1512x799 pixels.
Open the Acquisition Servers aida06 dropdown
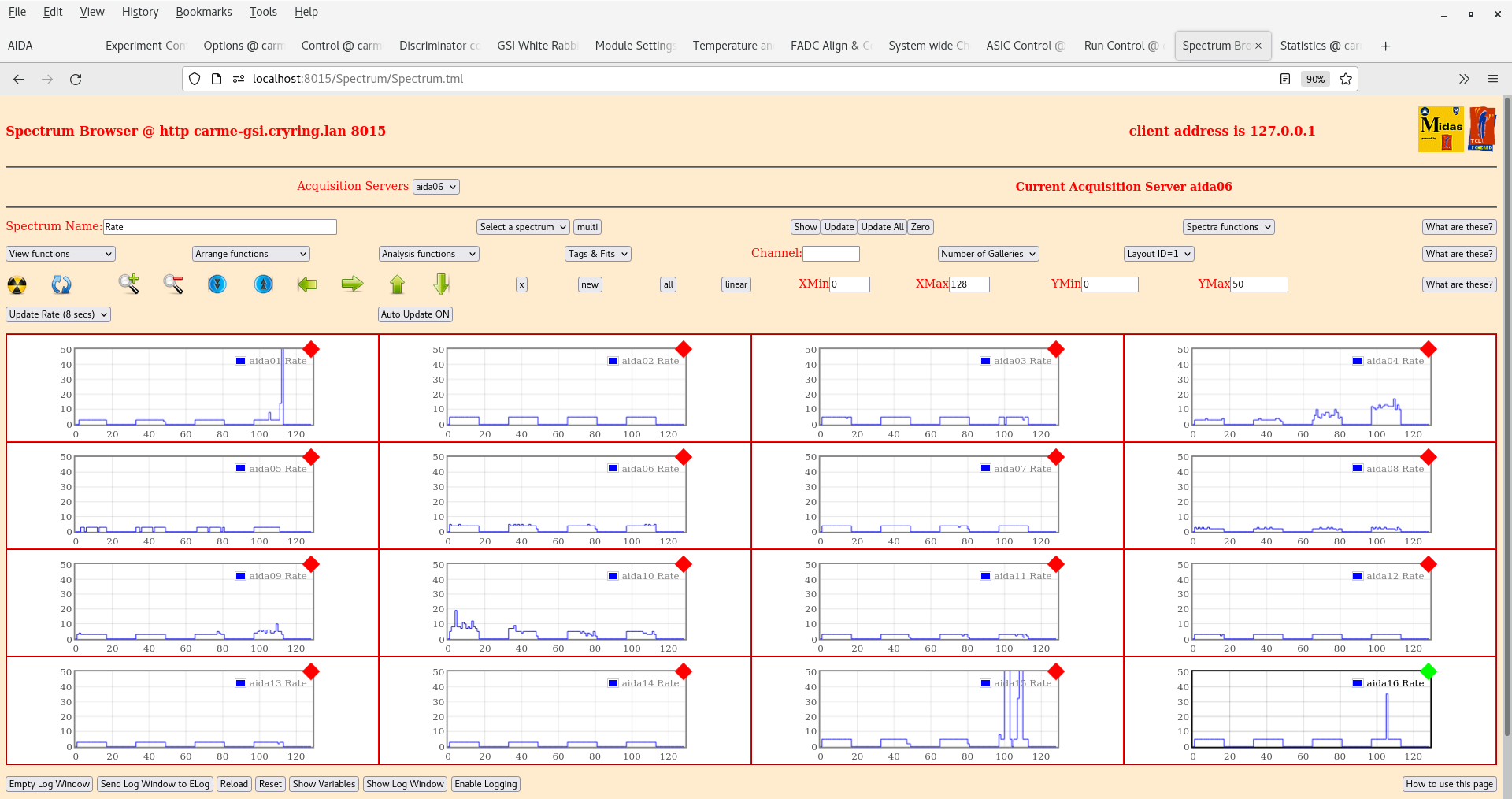pos(435,187)
